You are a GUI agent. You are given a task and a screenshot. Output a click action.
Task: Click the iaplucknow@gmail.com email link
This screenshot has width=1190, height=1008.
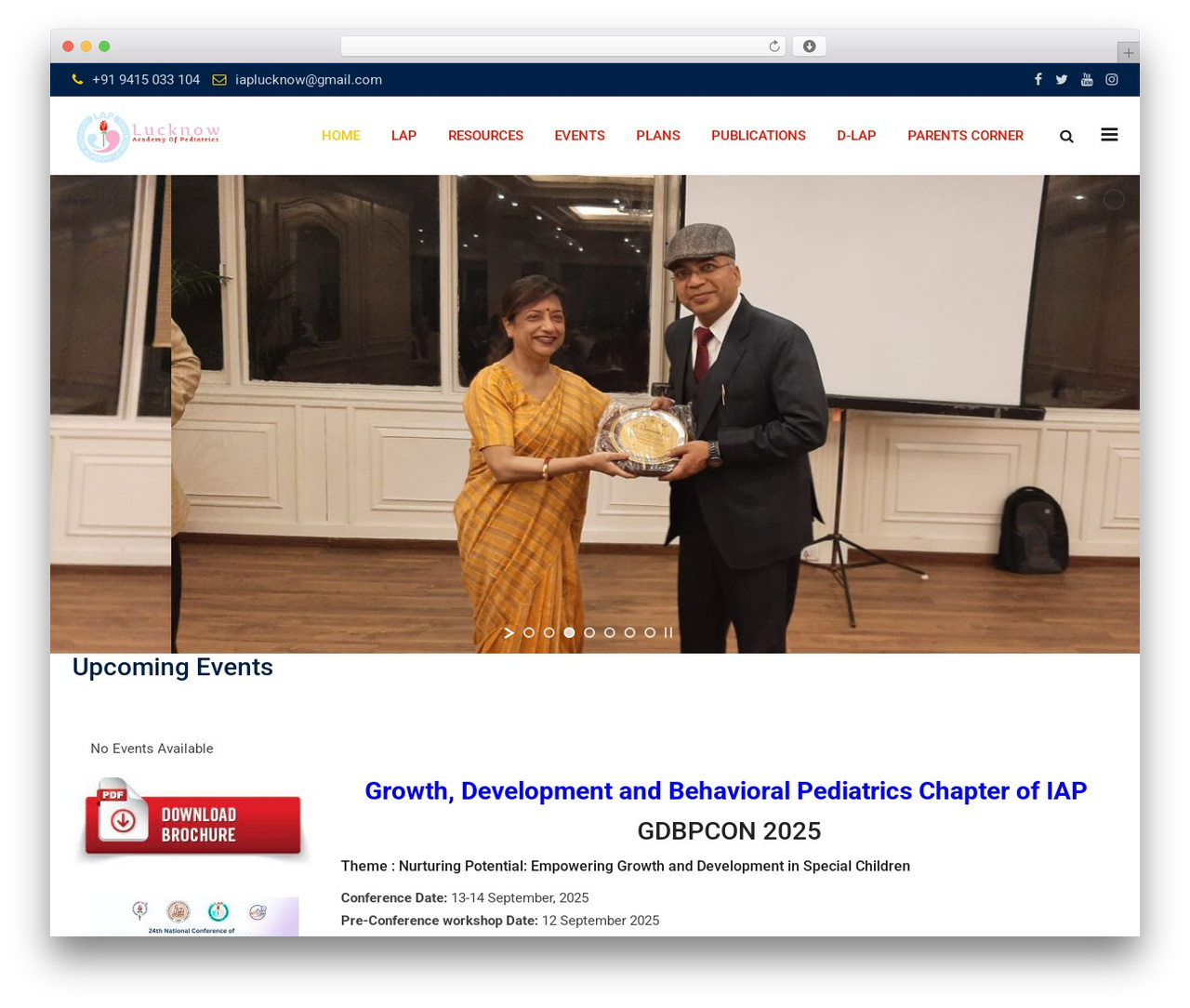point(309,80)
